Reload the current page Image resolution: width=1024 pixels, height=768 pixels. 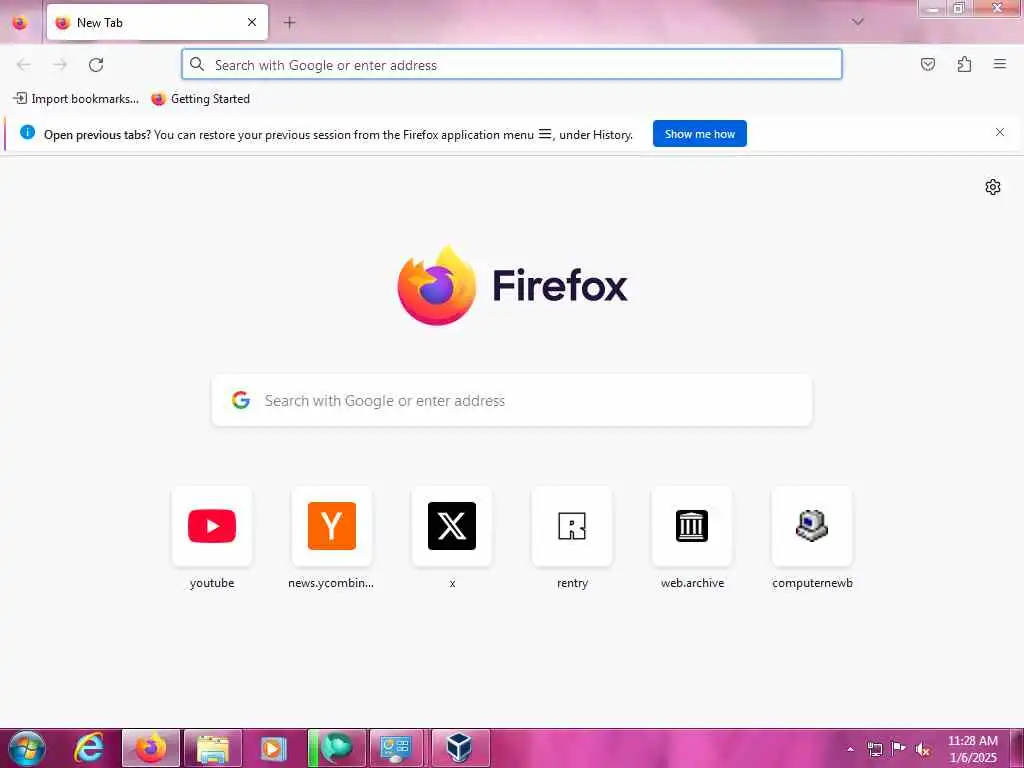click(96, 65)
